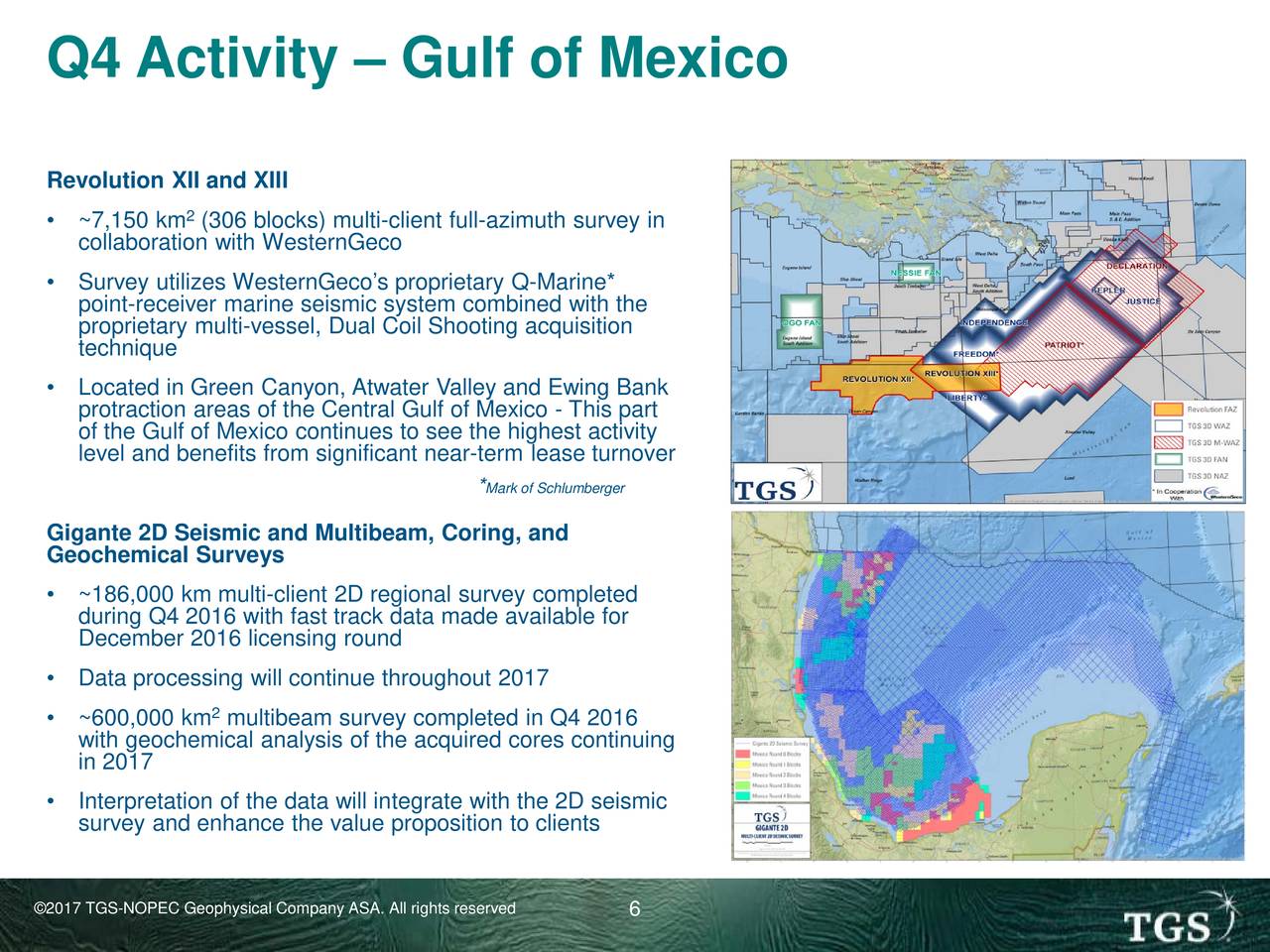This screenshot has width=1270, height=952.
Task: Click the green TGS 3D FAN swatch
Action: [x=1169, y=459]
